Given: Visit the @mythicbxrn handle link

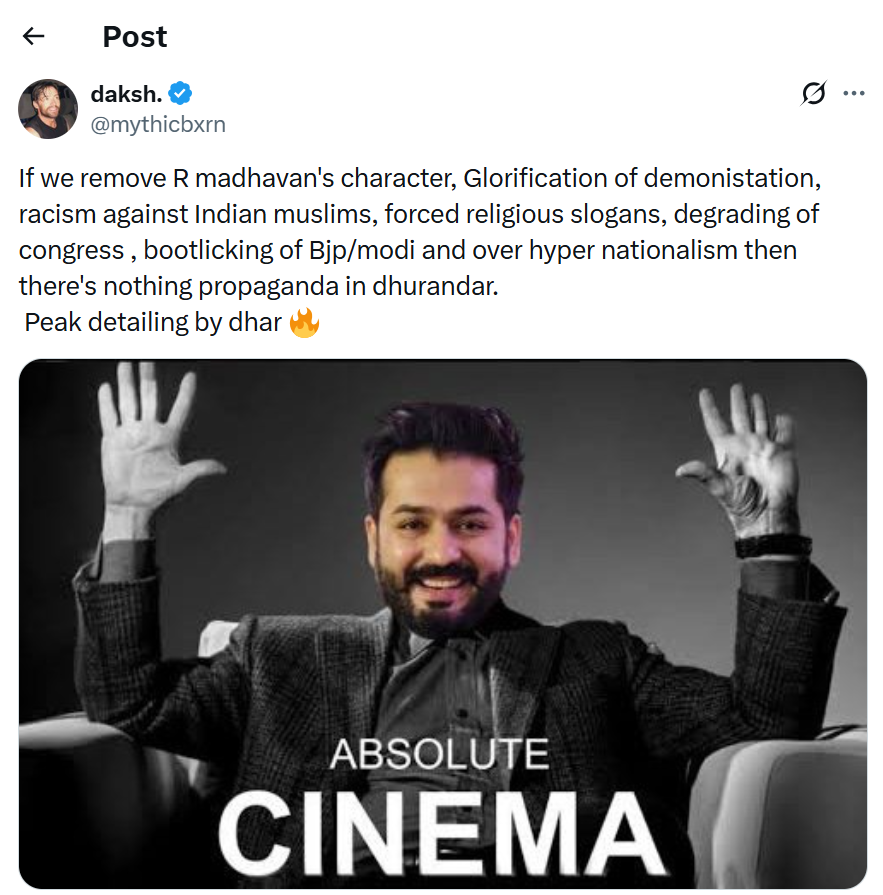Looking at the screenshot, I should click(158, 124).
